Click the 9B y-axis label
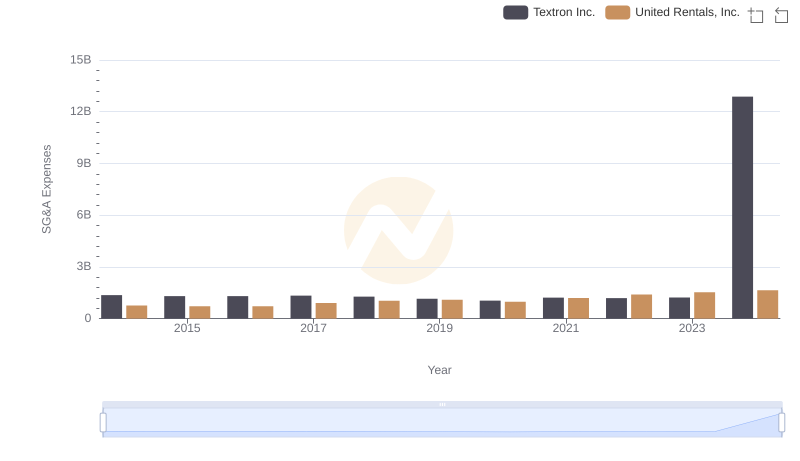This screenshot has width=800, height=461. pos(84,163)
